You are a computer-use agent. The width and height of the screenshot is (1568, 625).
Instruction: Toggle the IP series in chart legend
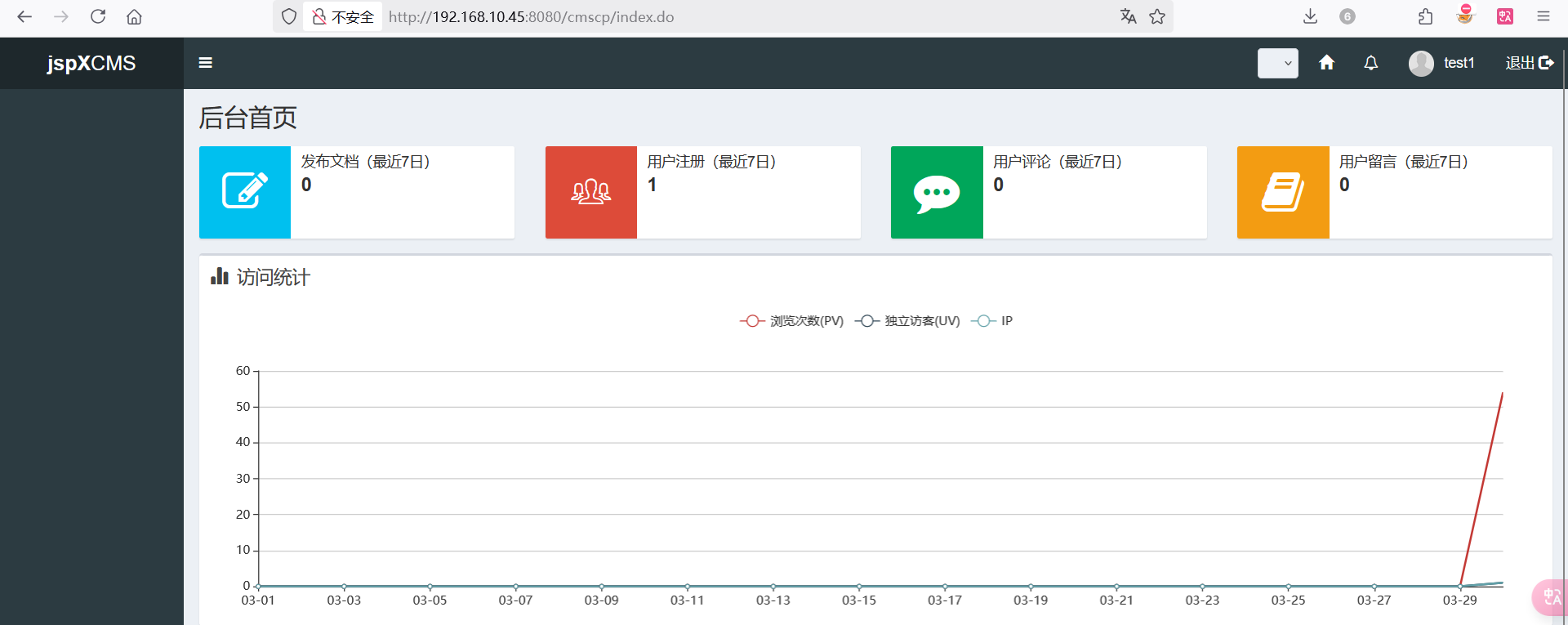click(992, 321)
